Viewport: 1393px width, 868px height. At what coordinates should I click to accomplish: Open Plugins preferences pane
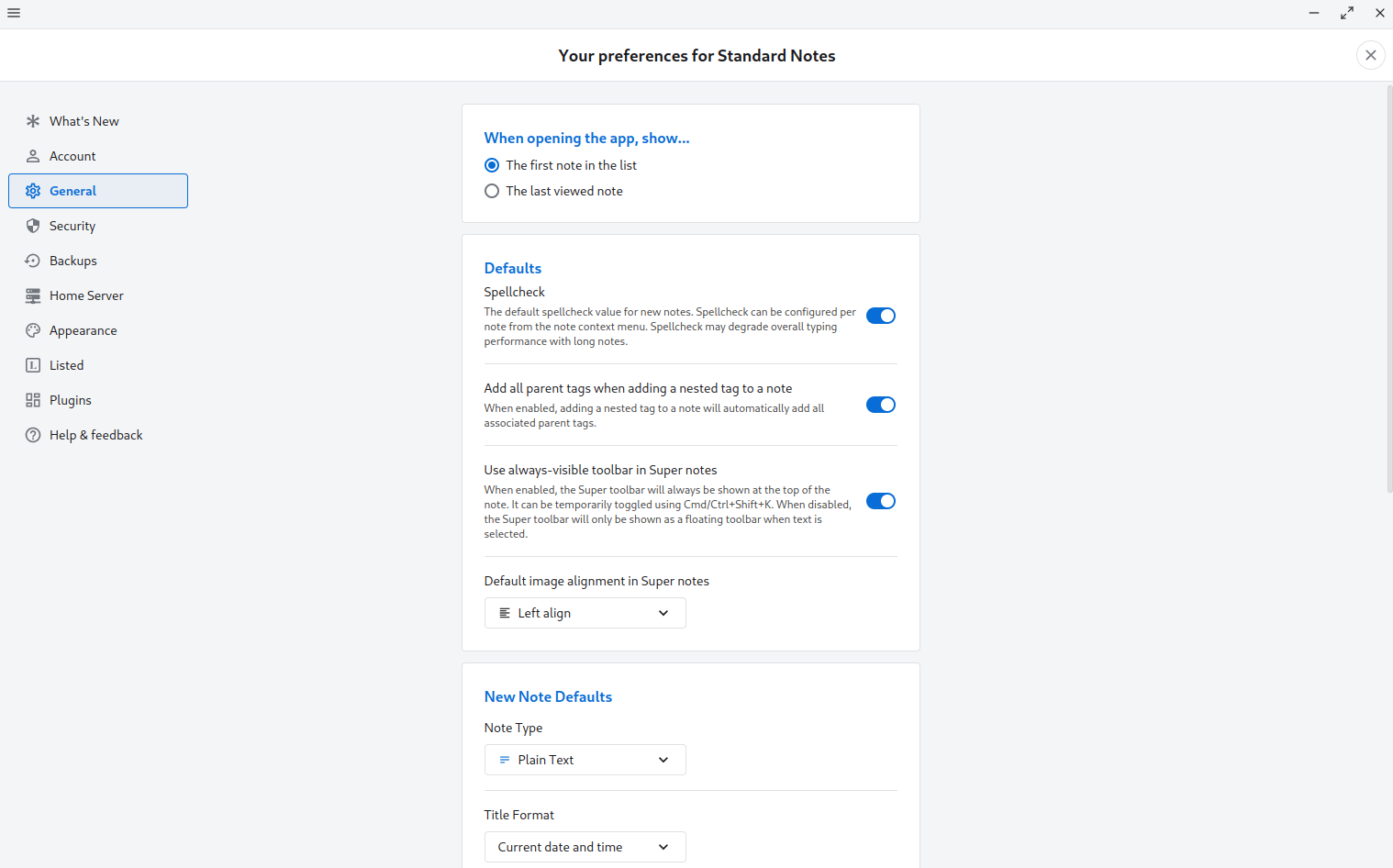tap(98, 400)
